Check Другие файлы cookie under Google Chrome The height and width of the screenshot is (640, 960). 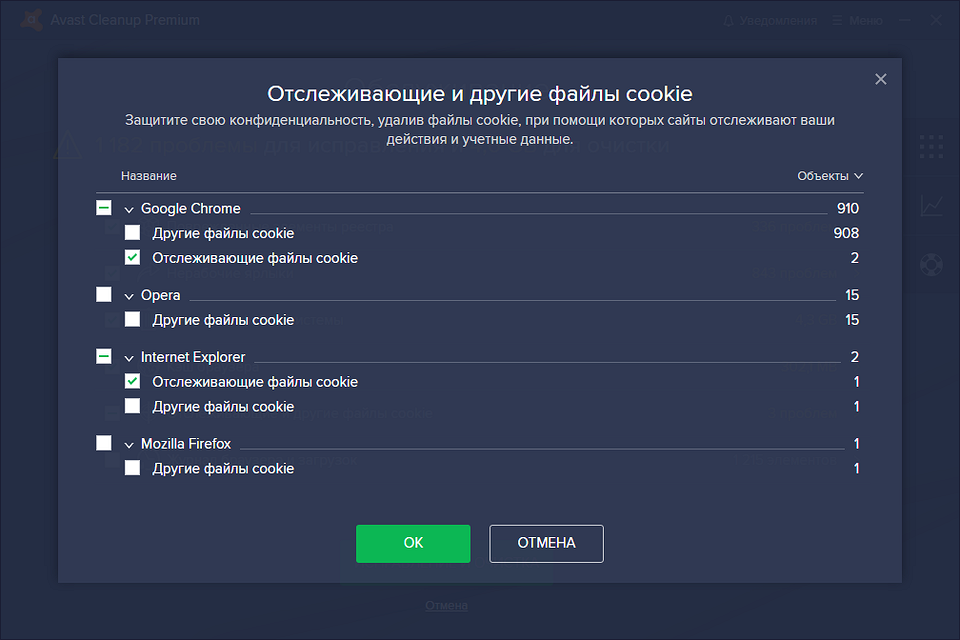[132, 233]
